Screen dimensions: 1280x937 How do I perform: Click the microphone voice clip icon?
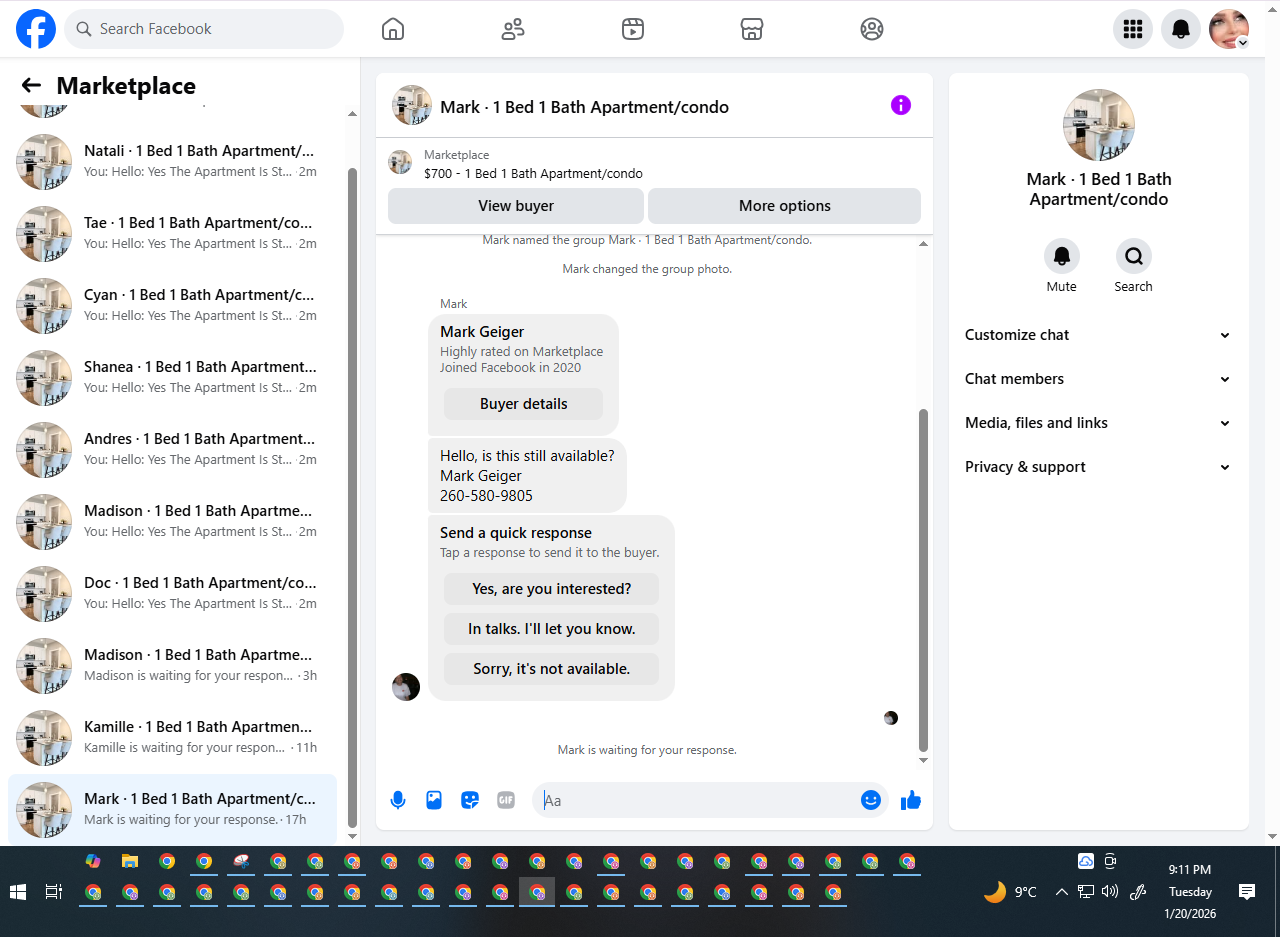[x=398, y=800]
